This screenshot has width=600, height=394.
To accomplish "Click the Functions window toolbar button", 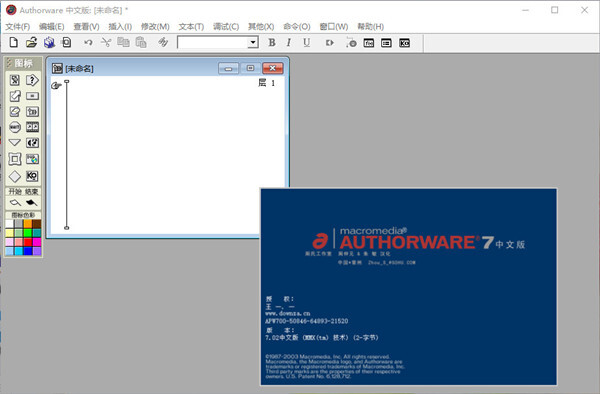I will 368,43.
